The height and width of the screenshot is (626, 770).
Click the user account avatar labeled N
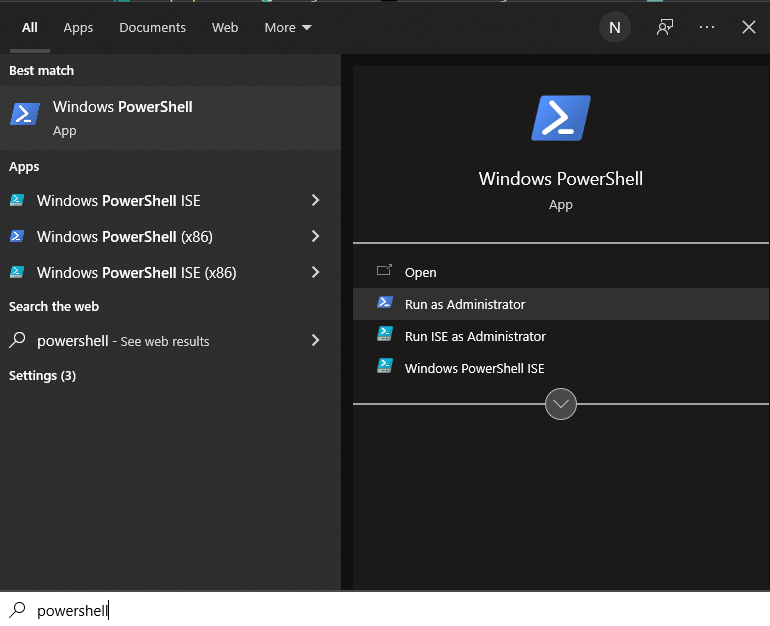pyautogui.click(x=614, y=27)
